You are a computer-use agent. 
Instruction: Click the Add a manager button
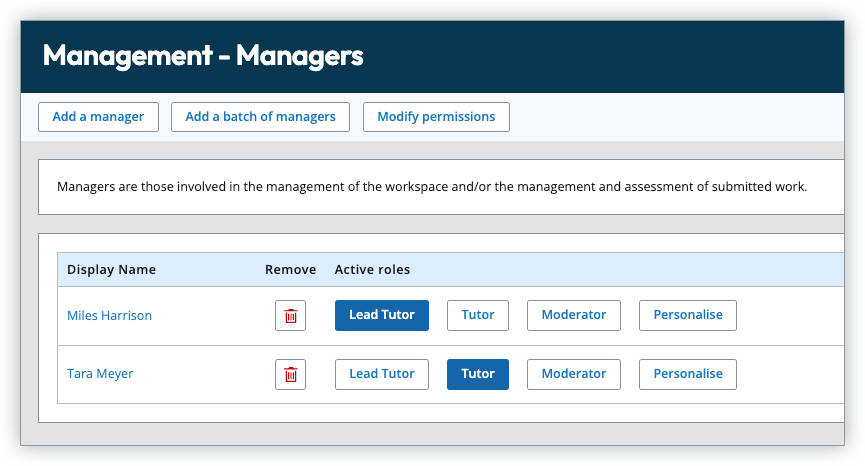coord(98,117)
